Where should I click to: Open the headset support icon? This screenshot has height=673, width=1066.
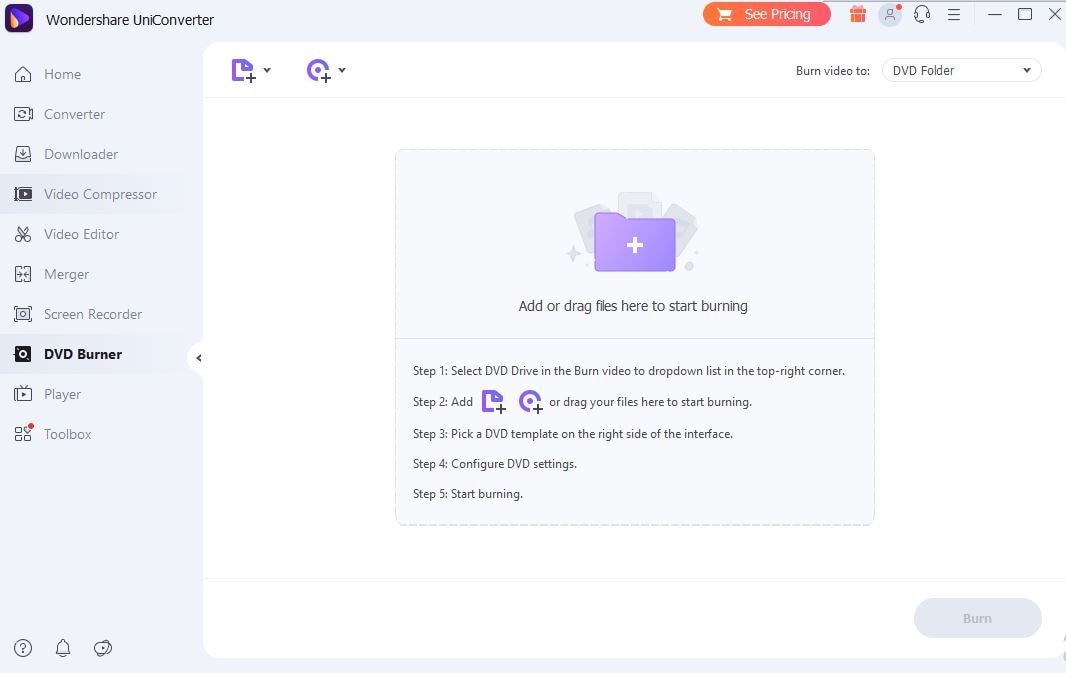[922, 14]
